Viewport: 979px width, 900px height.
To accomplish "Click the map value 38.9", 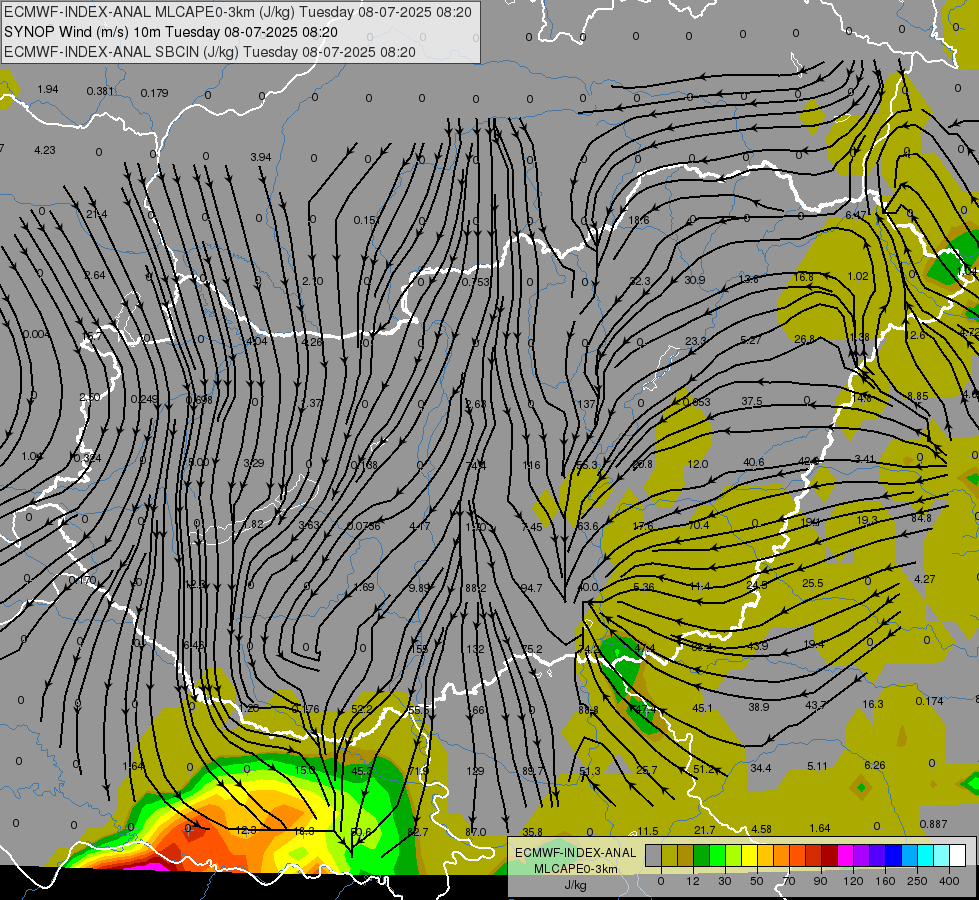I will (759, 706).
